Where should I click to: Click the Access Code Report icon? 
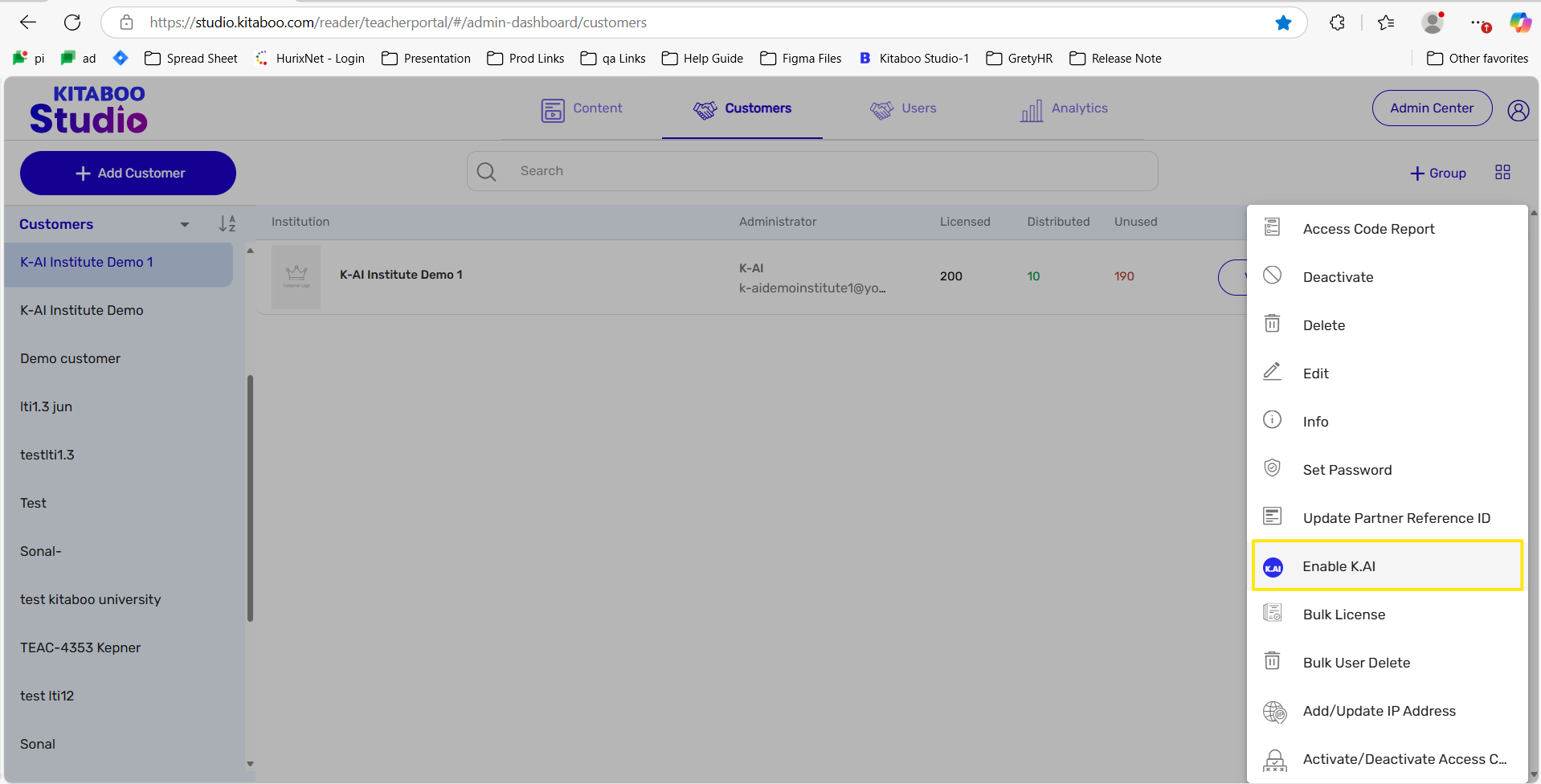[x=1272, y=227]
